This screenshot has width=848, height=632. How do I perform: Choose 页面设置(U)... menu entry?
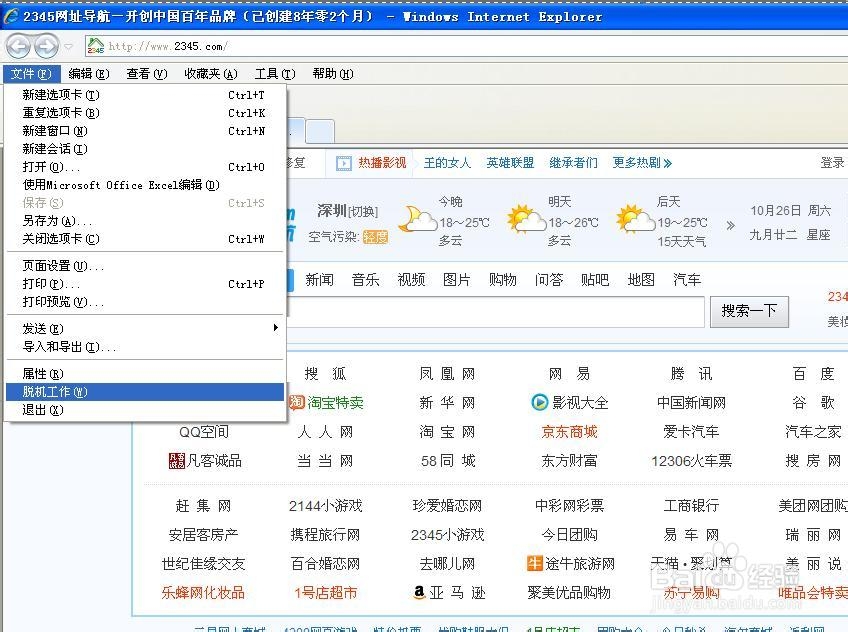(x=144, y=265)
